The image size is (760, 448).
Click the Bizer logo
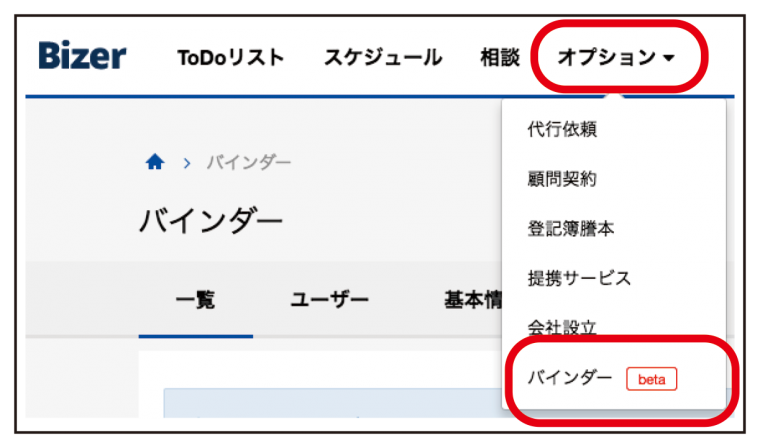[82, 55]
